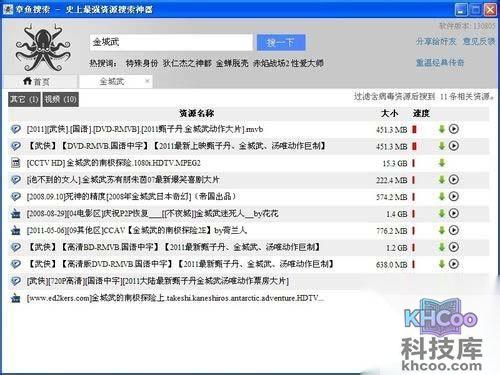Viewport: 500px width, 375px height.
Task: Download the [2011][武侠][国语] 451.3 MB rmvb resource
Action: pos(442,129)
